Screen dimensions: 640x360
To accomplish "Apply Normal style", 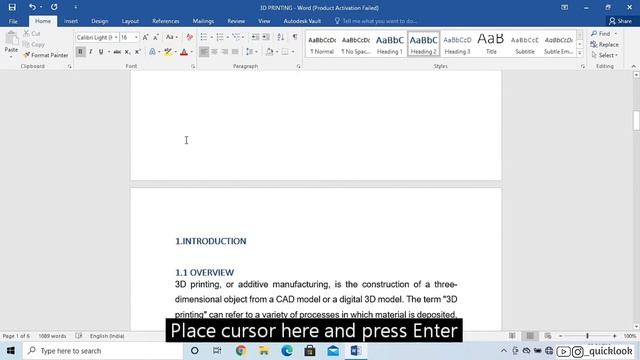I will pos(322,44).
